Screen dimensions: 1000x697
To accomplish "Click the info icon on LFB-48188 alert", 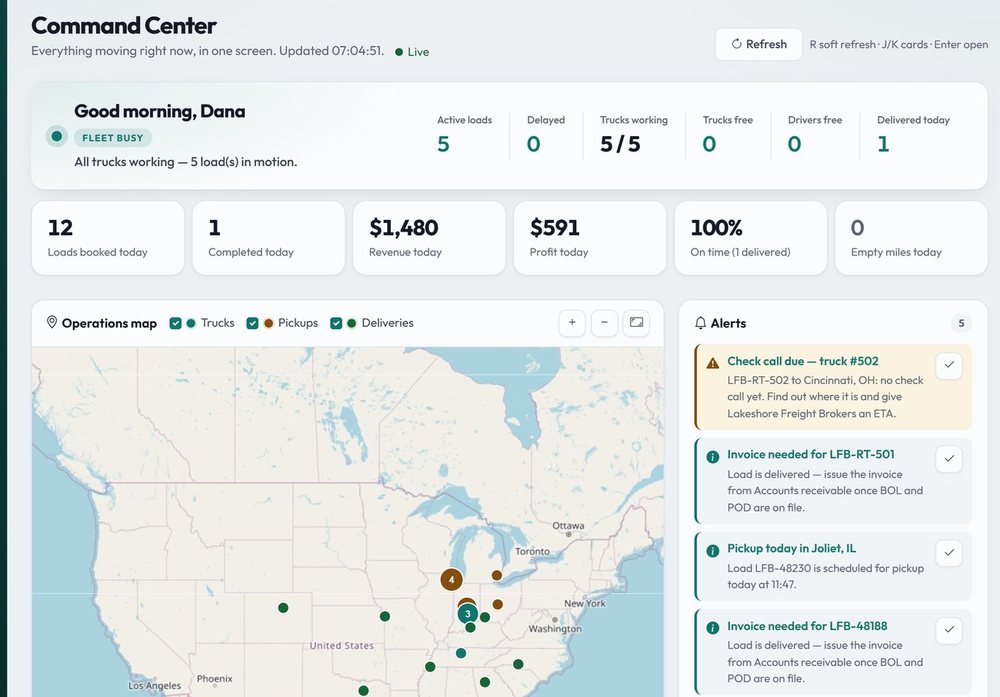I will click(x=713, y=628).
